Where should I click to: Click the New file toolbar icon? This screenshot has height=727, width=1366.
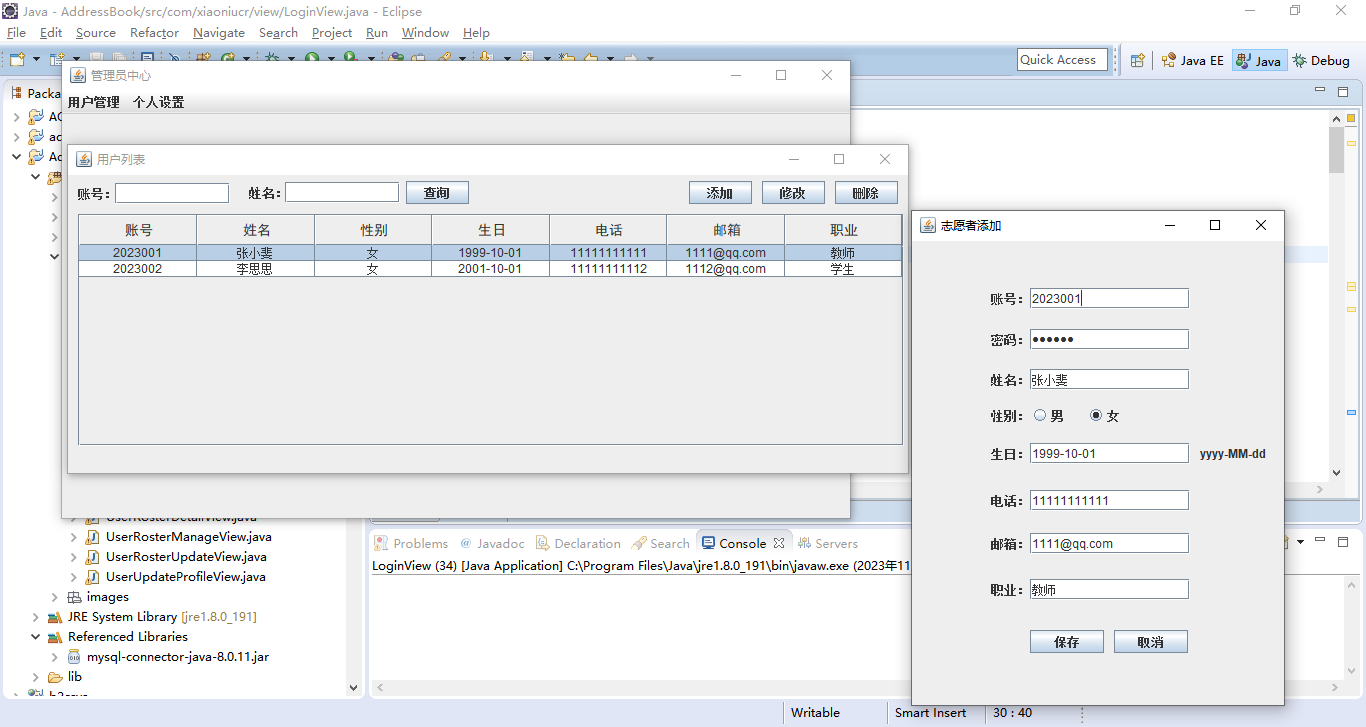coord(17,59)
